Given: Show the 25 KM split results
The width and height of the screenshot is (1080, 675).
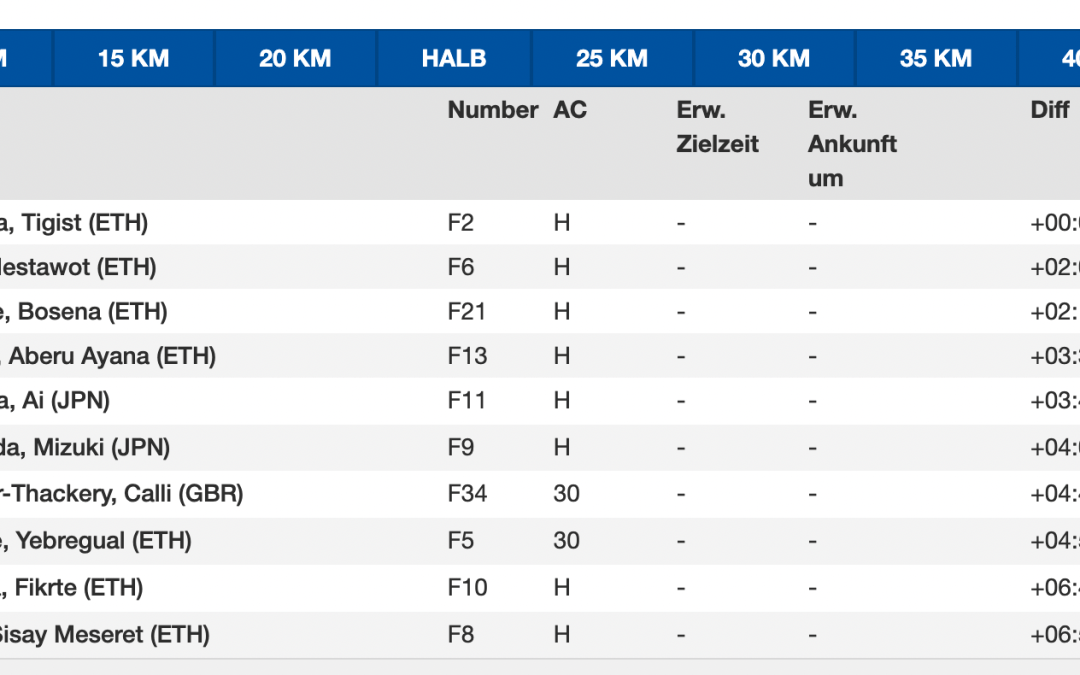Looking at the screenshot, I should click(x=612, y=58).
